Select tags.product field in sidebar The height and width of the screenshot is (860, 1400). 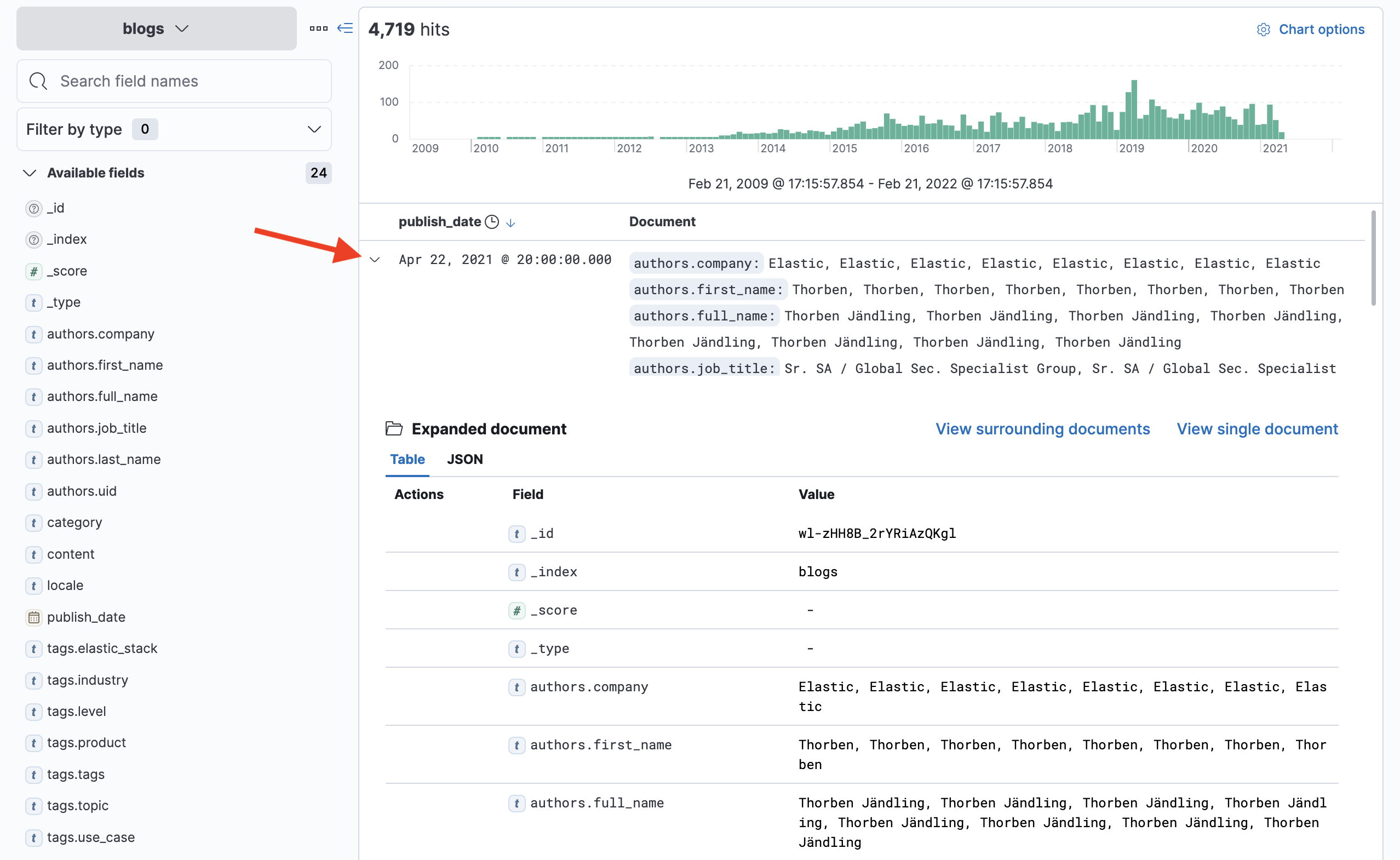click(87, 743)
